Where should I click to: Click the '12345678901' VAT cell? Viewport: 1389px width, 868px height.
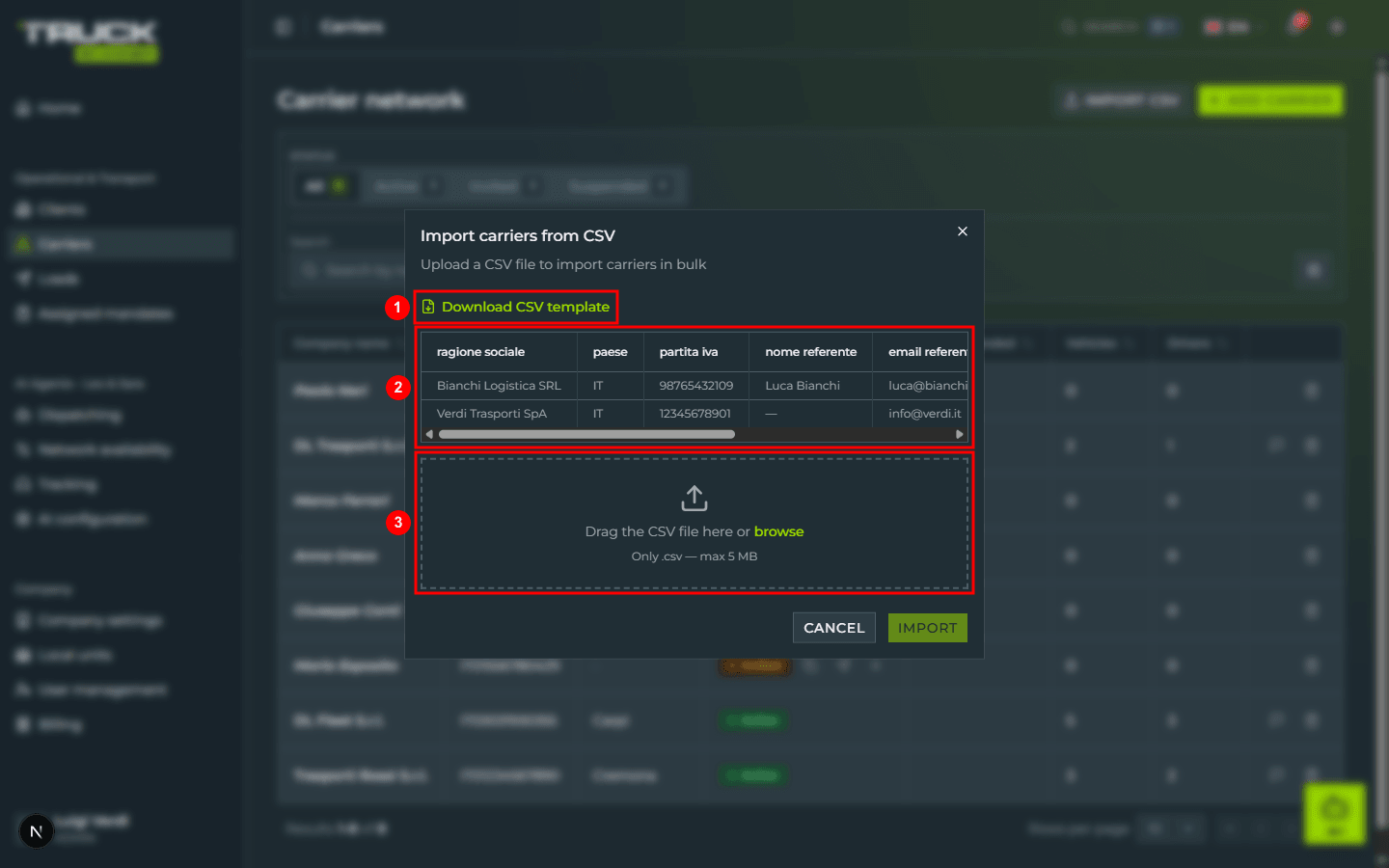(695, 414)
